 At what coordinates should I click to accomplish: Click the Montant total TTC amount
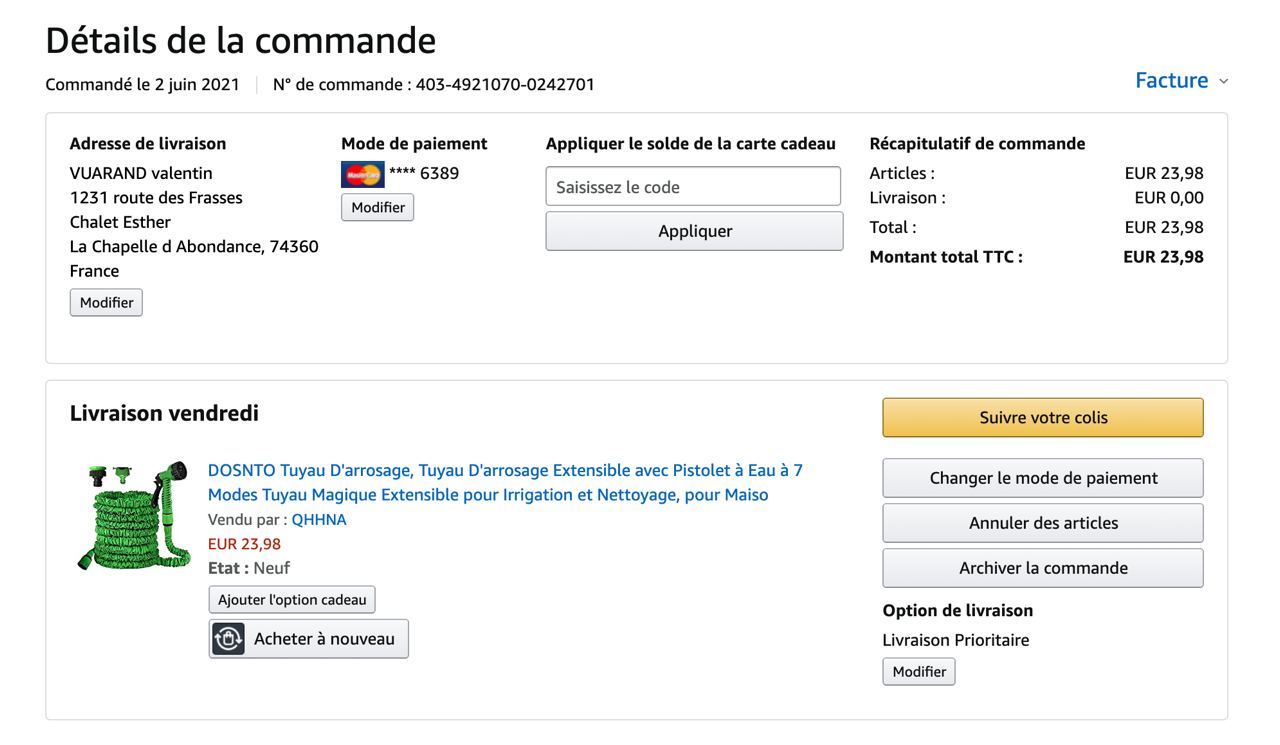point(1163,257)
